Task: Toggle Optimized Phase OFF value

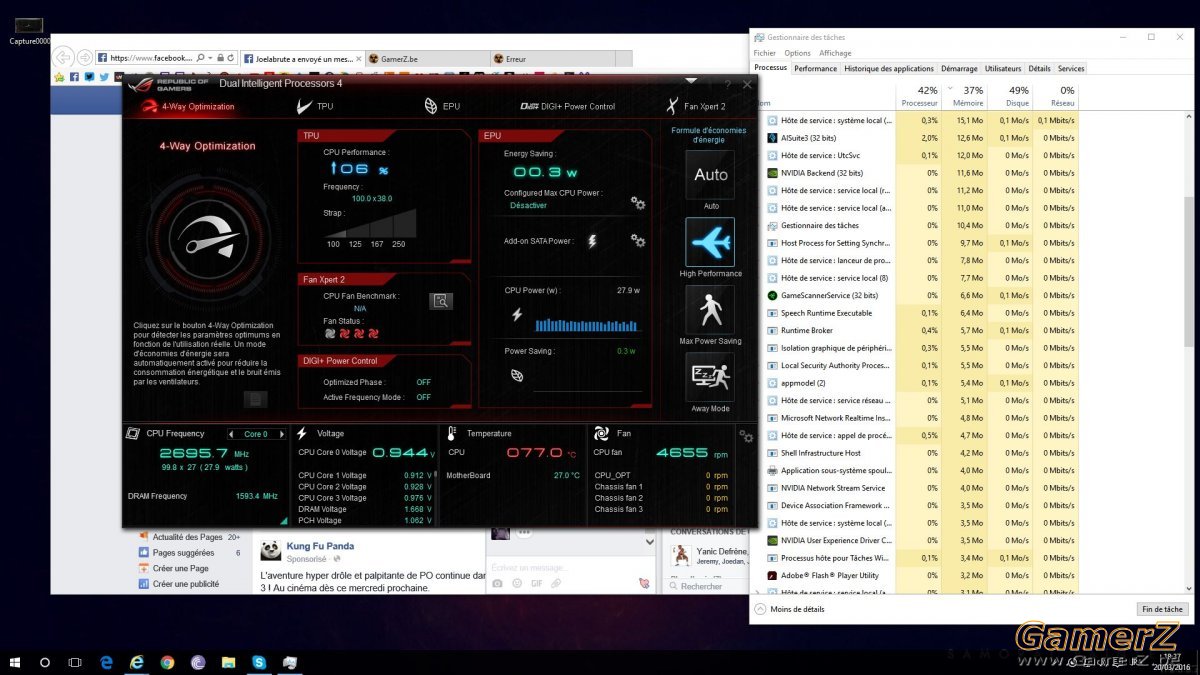Action: [x=423, y=382]
